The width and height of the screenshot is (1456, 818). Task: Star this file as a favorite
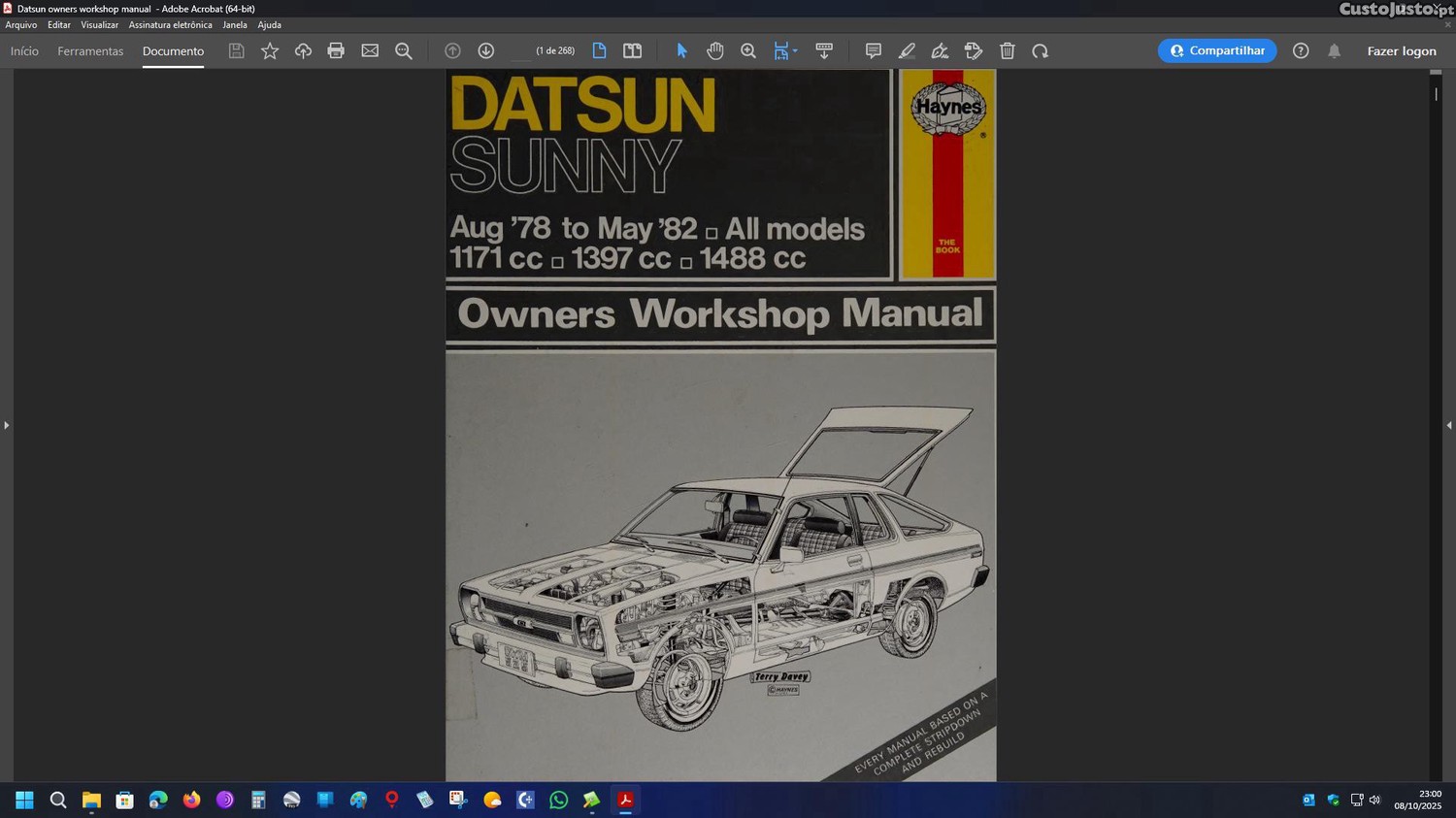click(x=270, y=51)
